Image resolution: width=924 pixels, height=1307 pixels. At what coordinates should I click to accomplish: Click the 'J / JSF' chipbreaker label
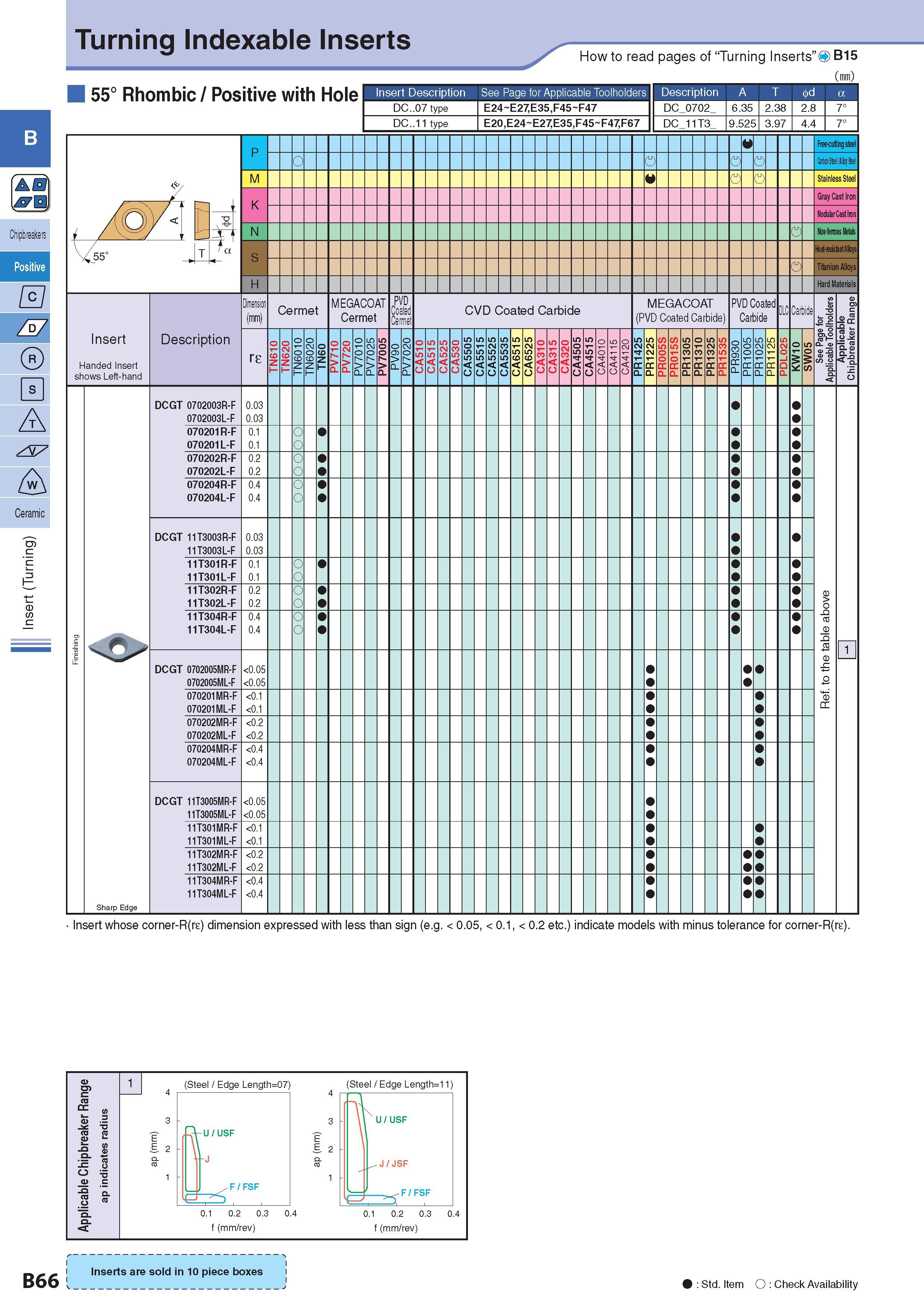pyautogui.click(x=393, y=1164)
